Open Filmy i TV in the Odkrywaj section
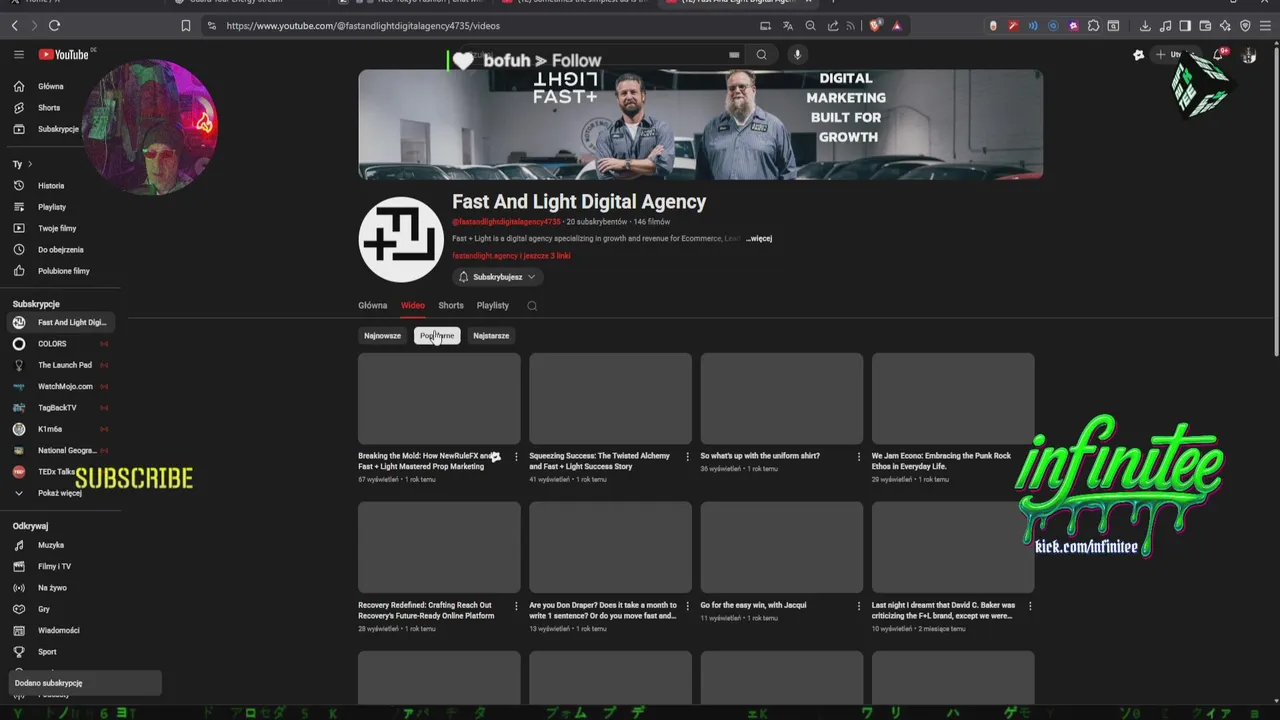 (x=60, y=567)
